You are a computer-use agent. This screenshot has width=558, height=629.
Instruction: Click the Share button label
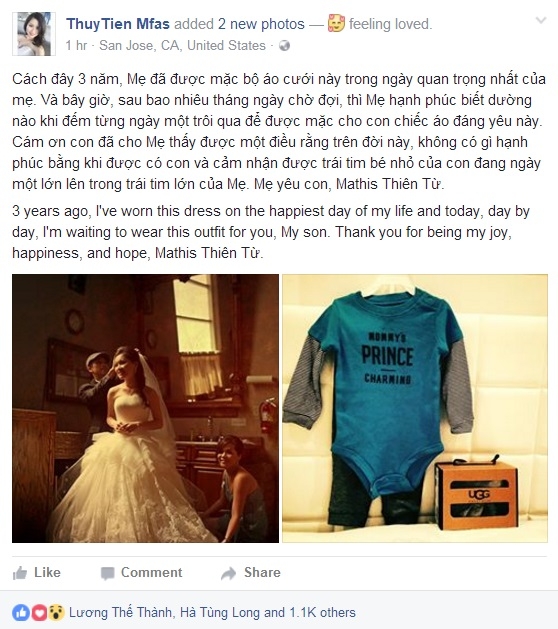pos(262,572)
